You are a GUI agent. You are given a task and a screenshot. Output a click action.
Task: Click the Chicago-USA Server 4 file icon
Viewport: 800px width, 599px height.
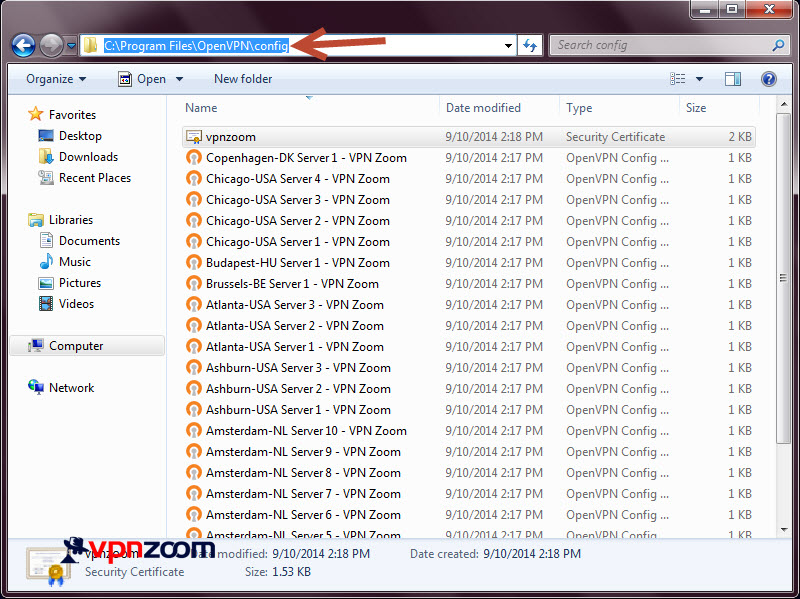click(193, 179)
